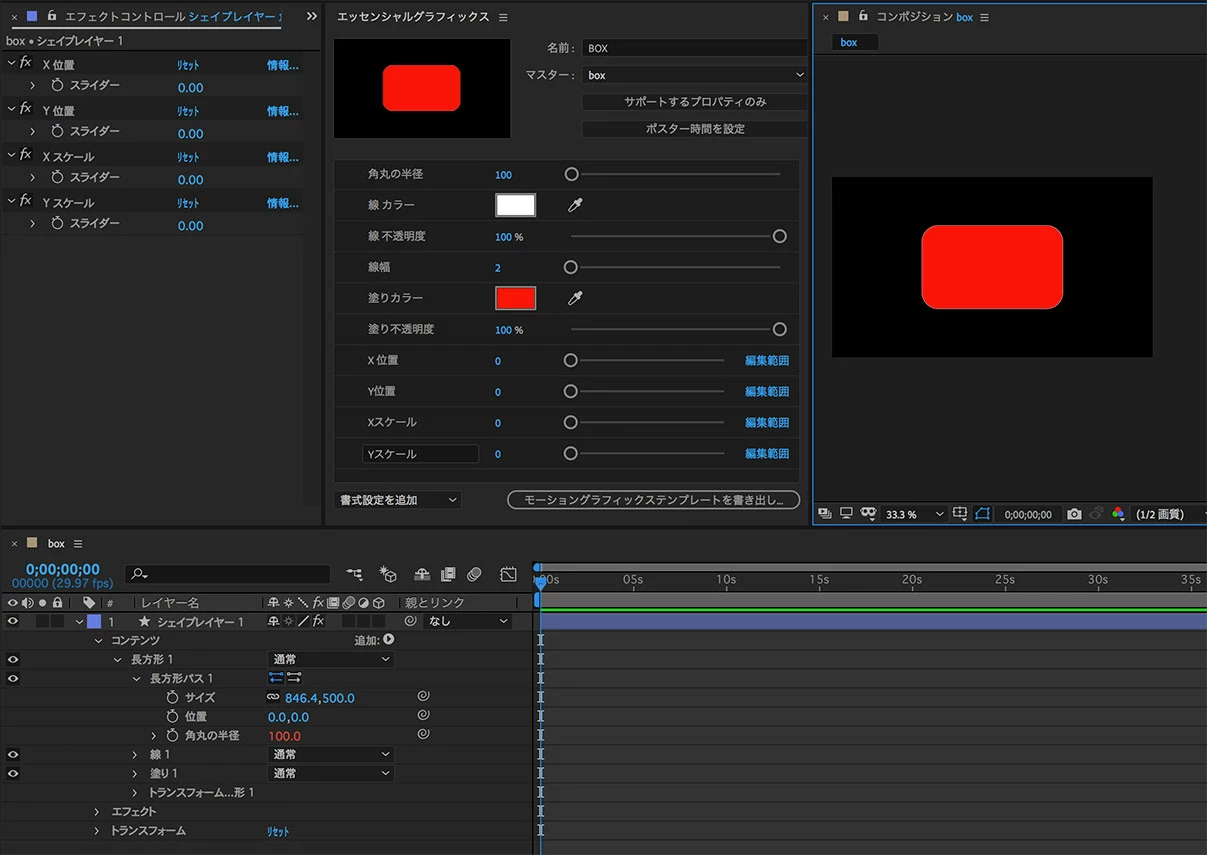Open the 書式設定を追加 dropdown
This screenshot has width=1207, height=855.
tap(398, 500)
